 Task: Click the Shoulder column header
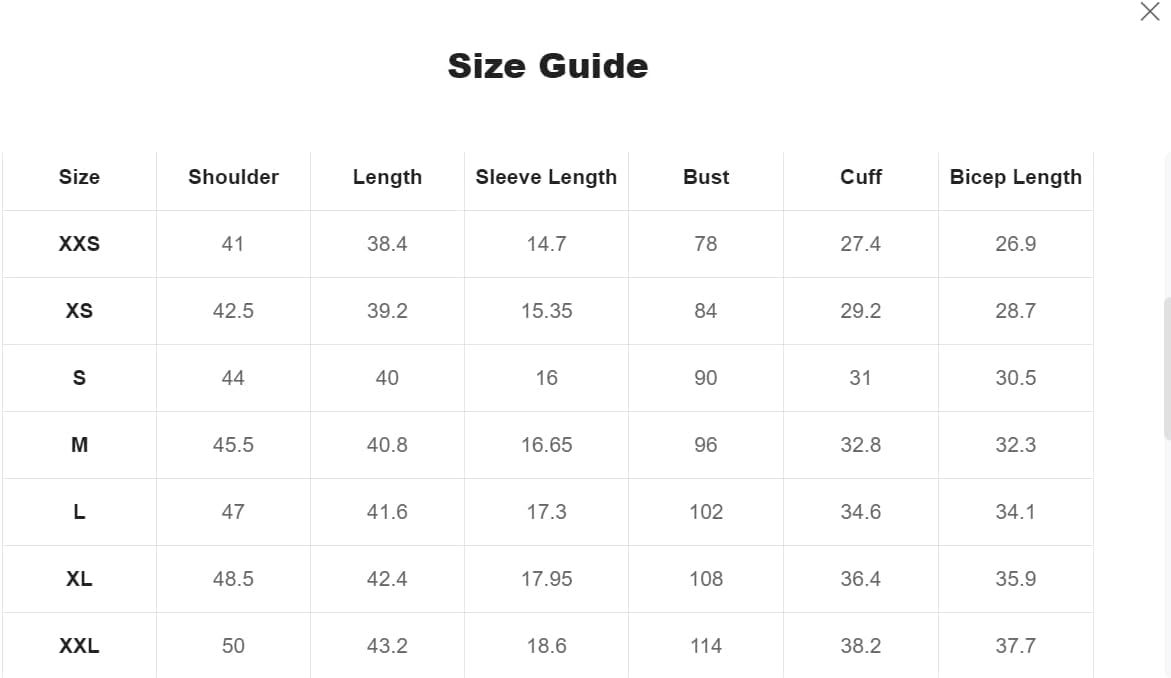(233, 177)
